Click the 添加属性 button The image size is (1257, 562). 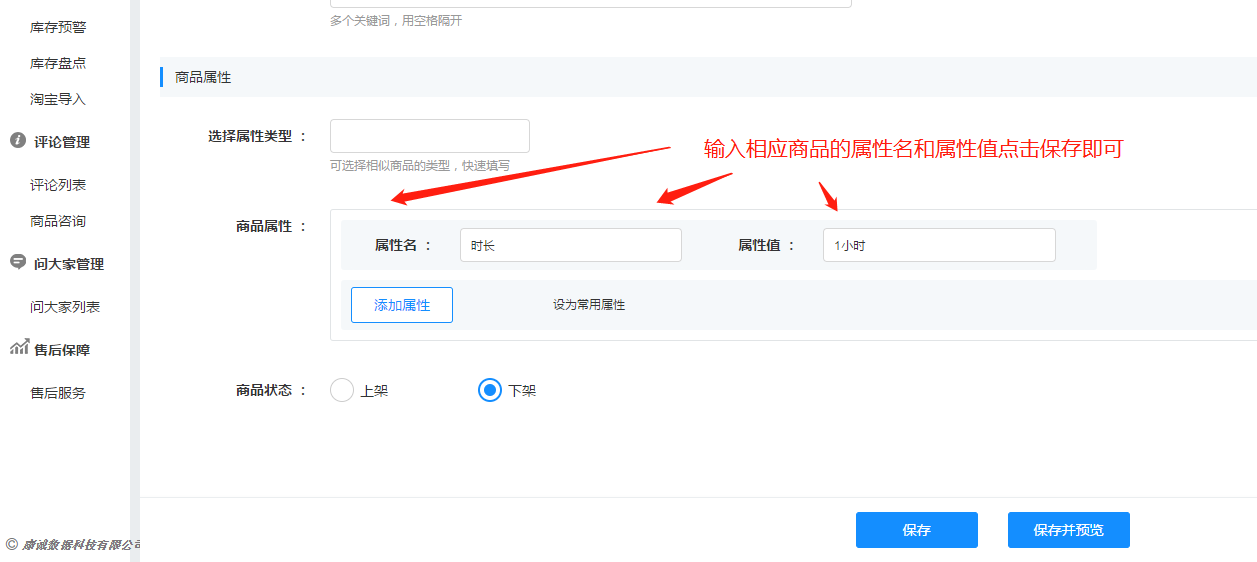point(402,305)
